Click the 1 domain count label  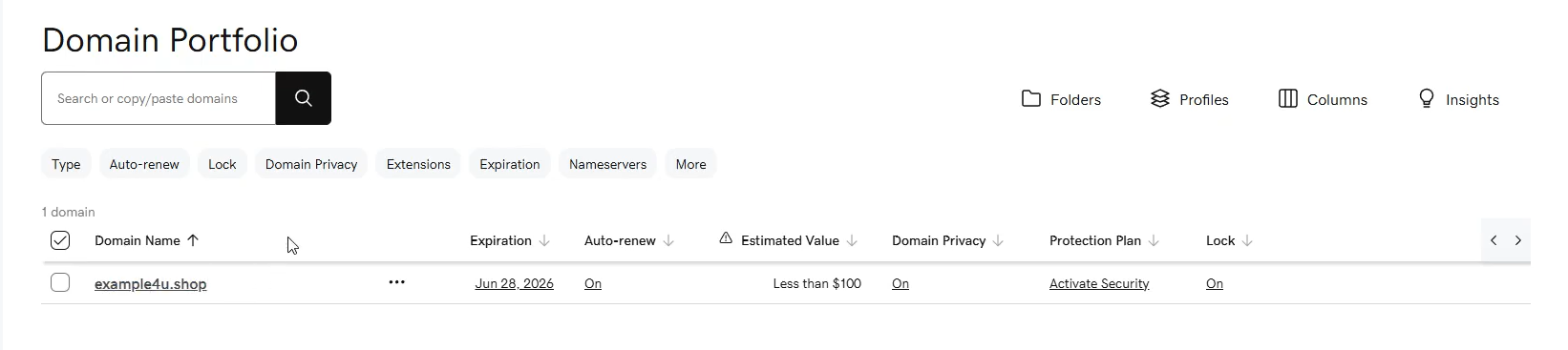tap(68, 212)
